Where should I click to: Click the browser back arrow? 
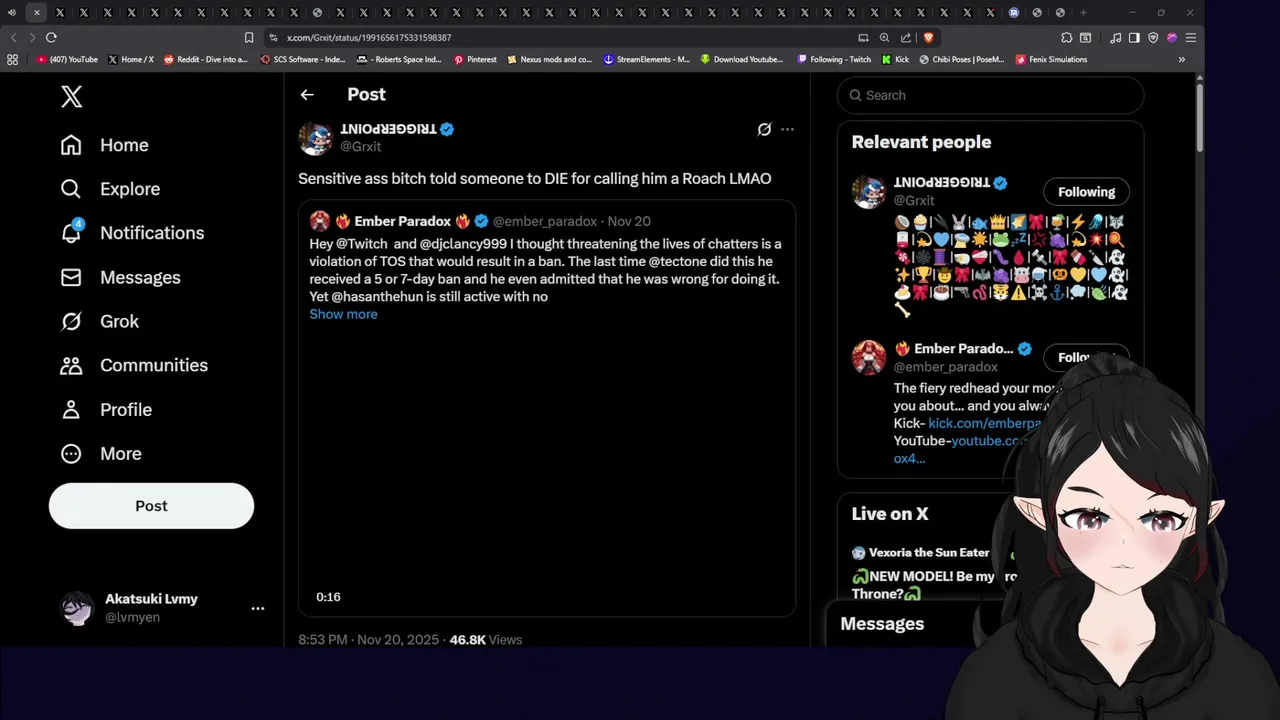tap(13, 37)
